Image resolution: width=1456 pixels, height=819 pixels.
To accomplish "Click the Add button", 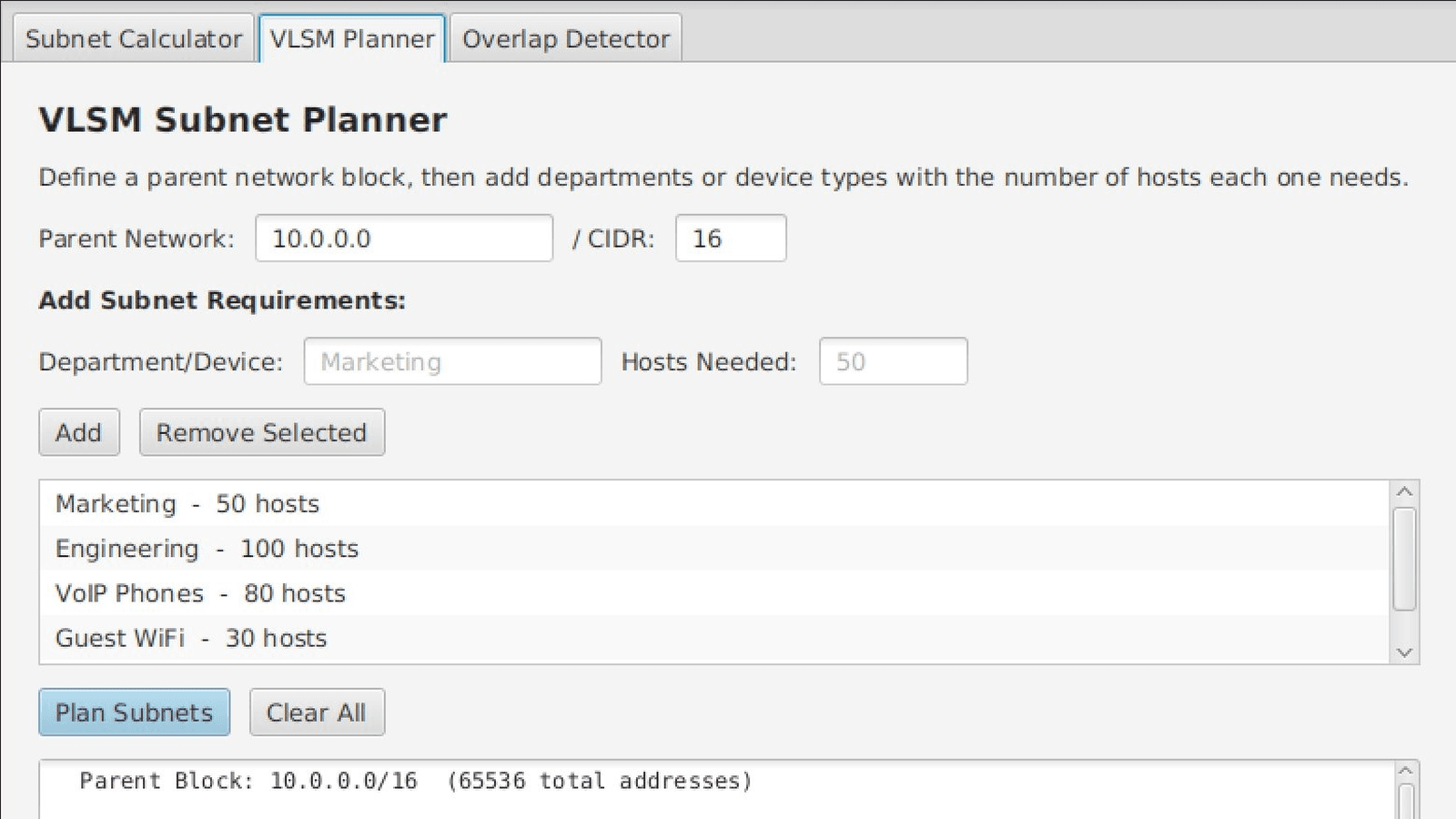I will tap(78, 432).
